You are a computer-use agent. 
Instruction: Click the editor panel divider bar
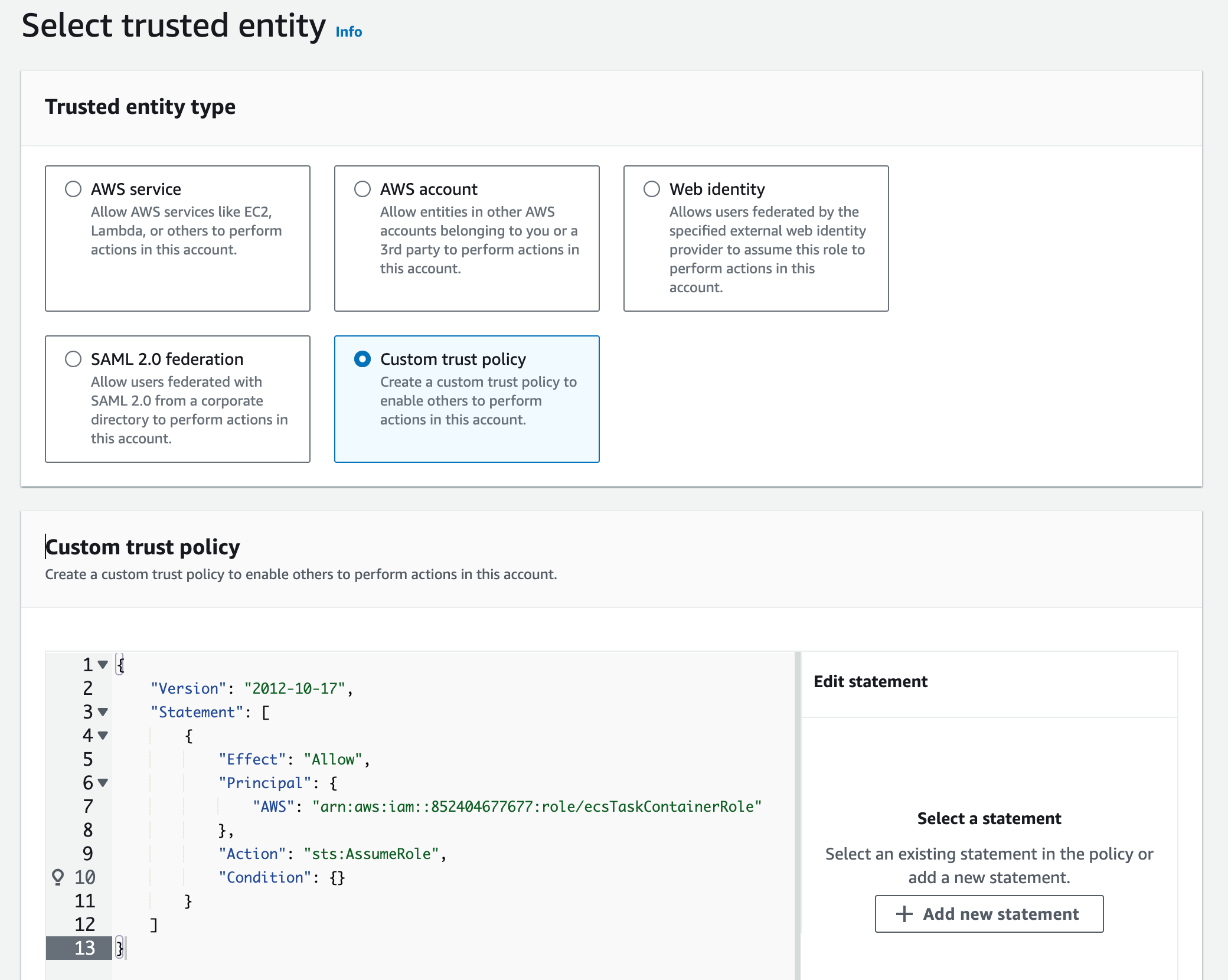point(798,815)
